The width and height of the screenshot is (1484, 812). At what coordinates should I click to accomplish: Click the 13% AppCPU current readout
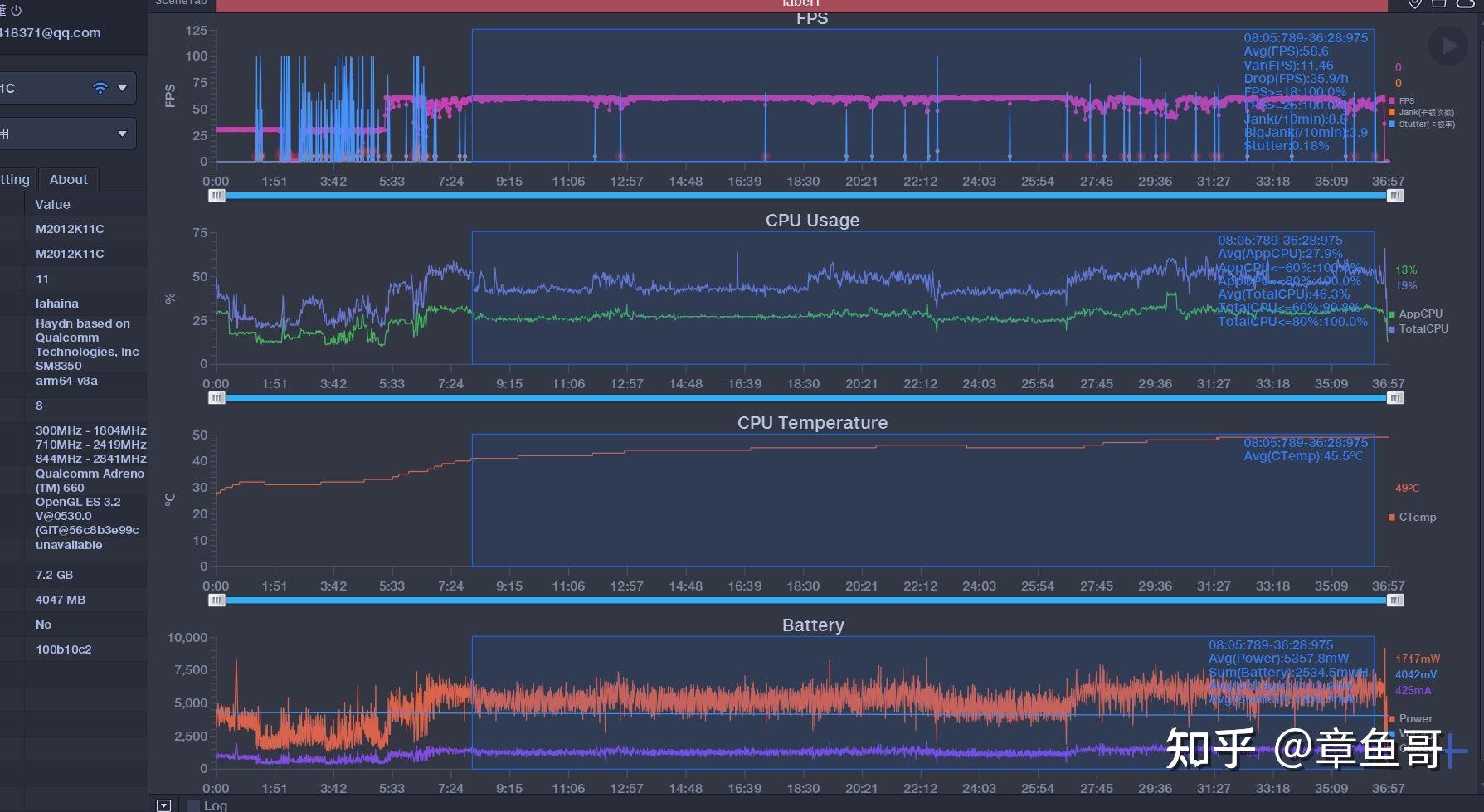point(1406,270)
